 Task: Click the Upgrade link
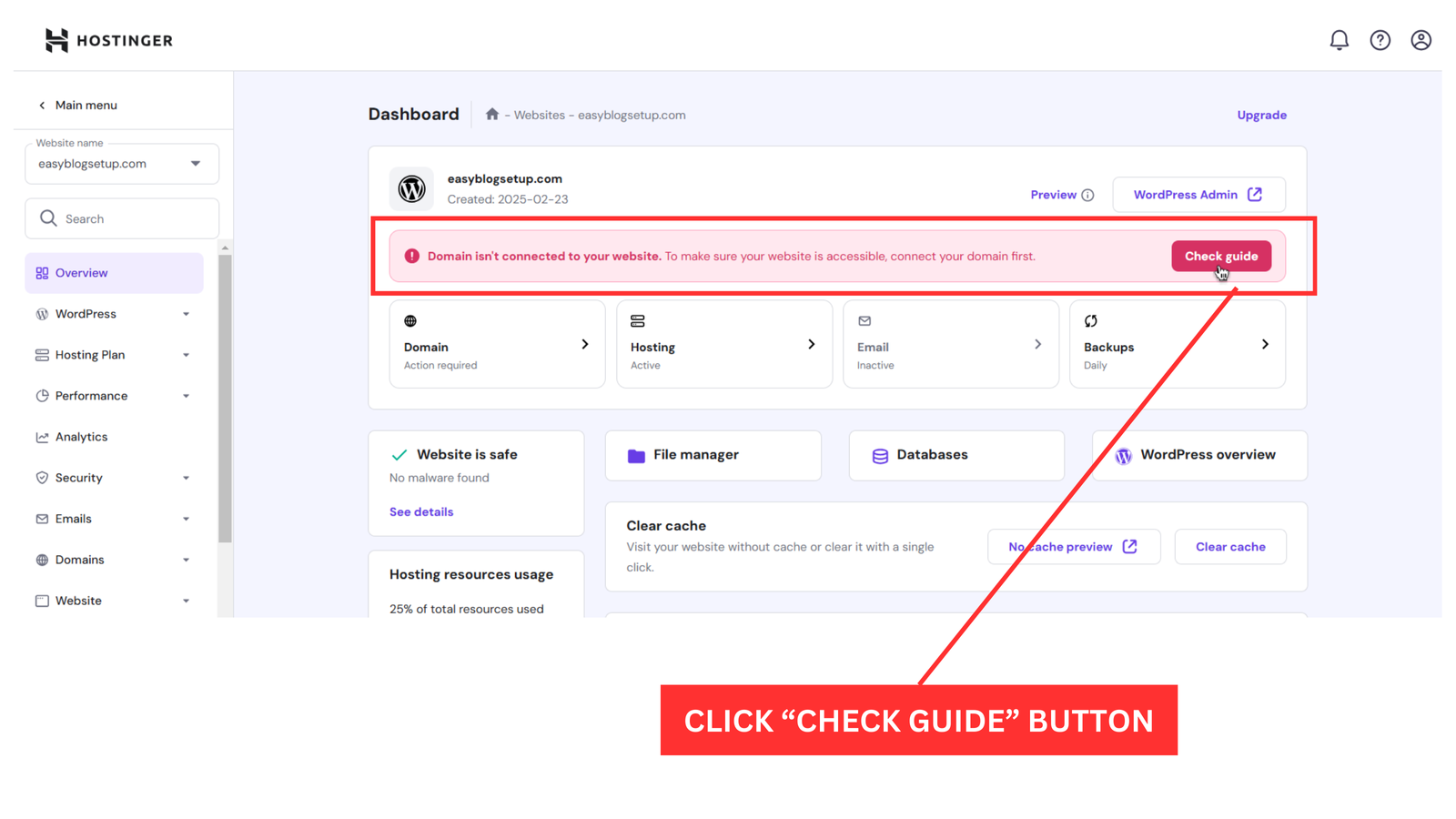1261,115
